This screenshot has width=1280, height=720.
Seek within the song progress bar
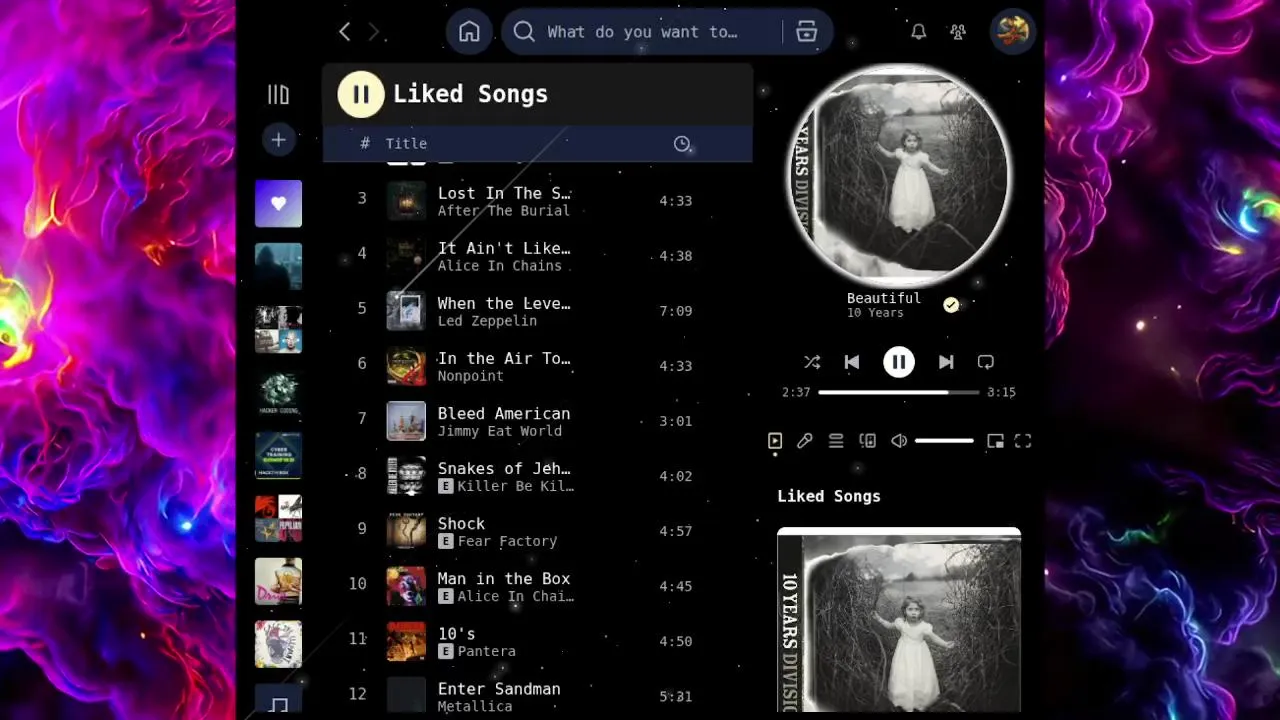click(x=899, y=392)
